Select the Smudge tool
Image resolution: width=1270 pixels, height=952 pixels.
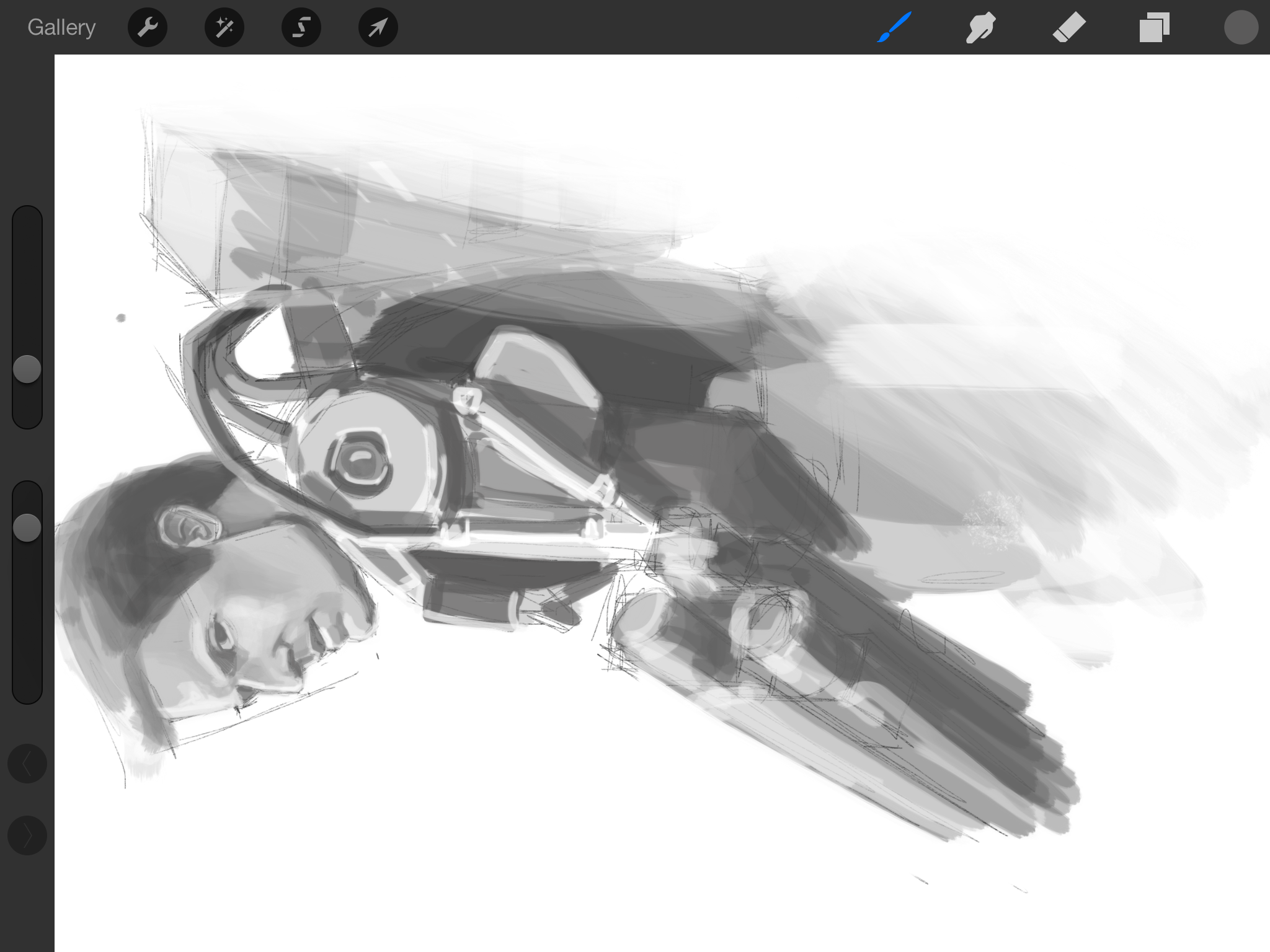click(x=981, y=27)
